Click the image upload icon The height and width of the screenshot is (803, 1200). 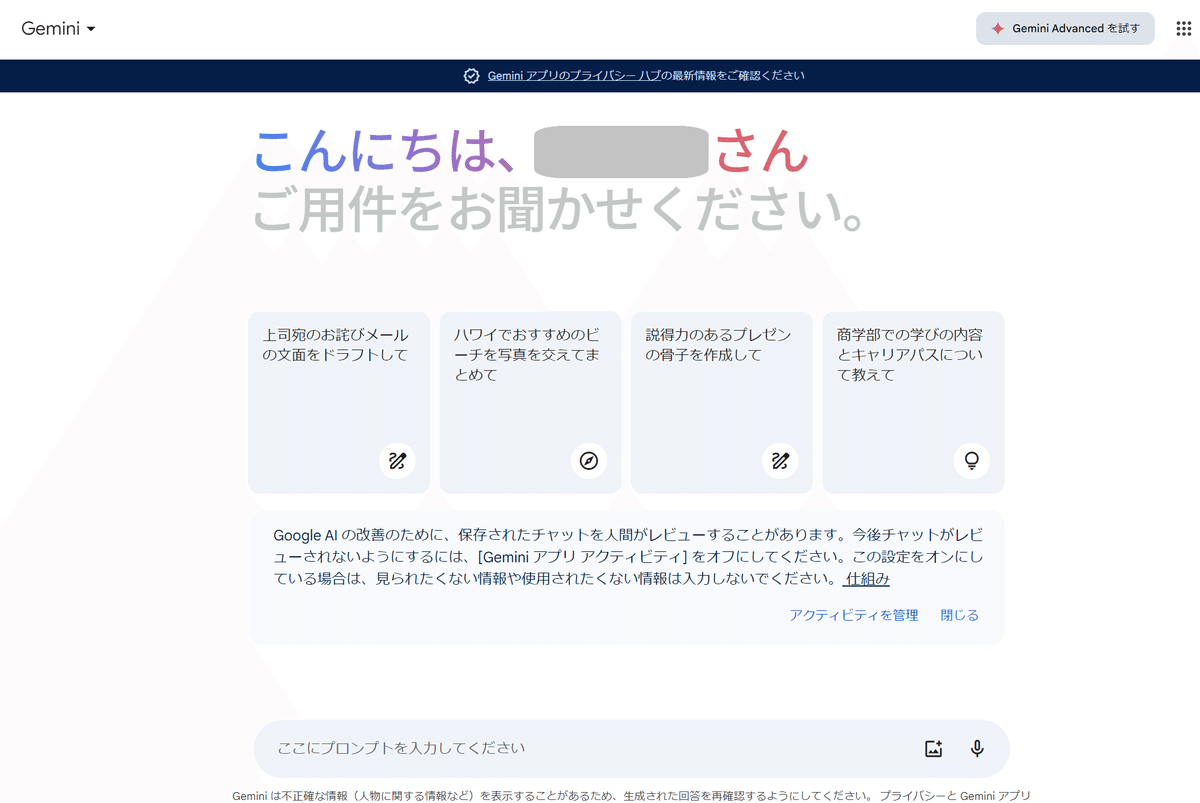933,748
